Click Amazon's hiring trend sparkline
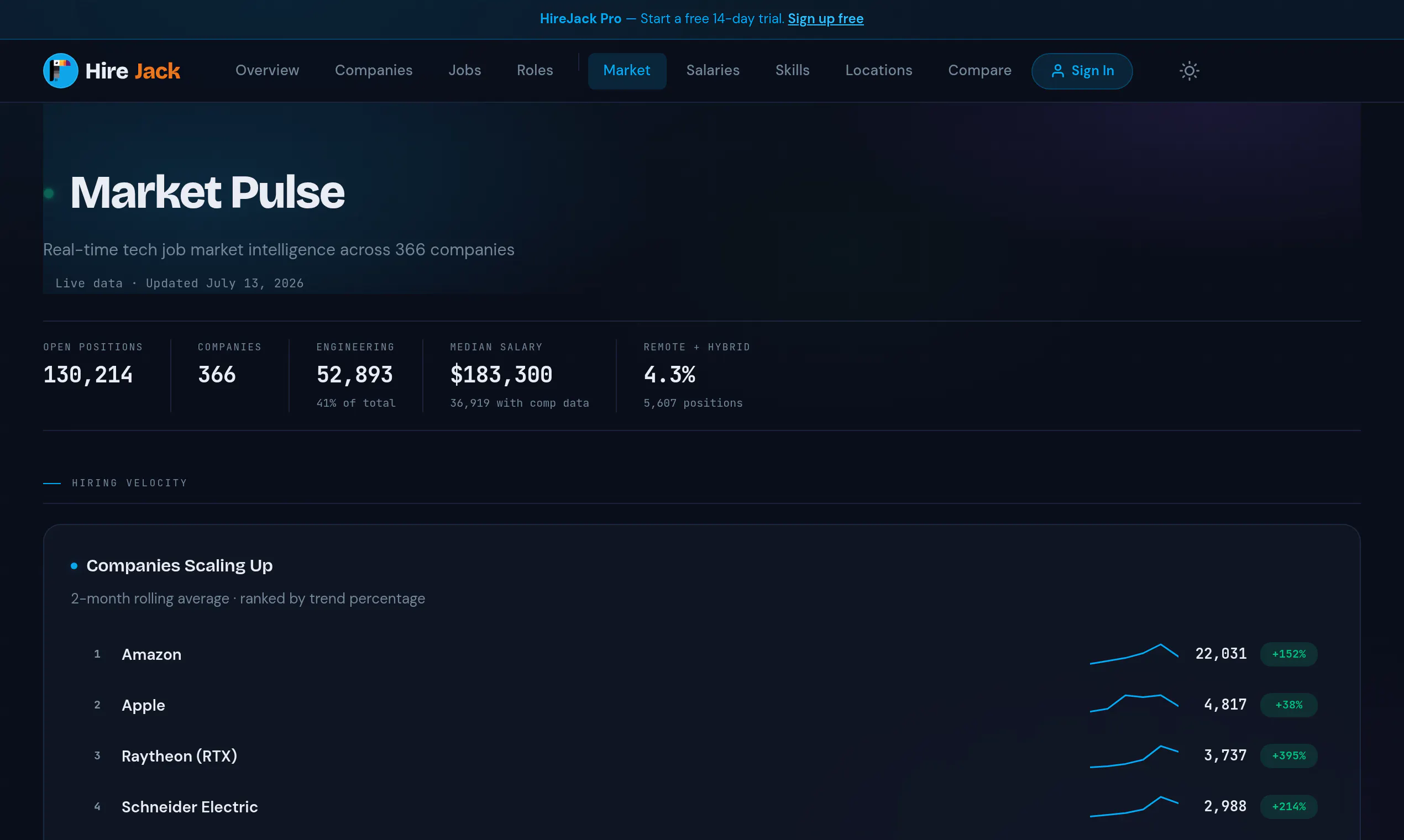 1134,654
